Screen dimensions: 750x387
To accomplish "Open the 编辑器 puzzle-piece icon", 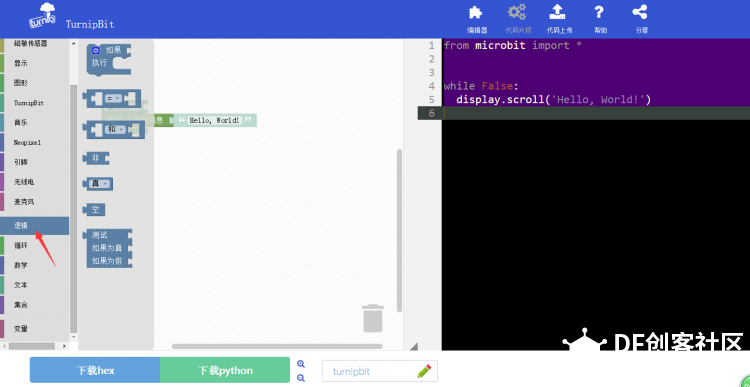I will 476,13.
